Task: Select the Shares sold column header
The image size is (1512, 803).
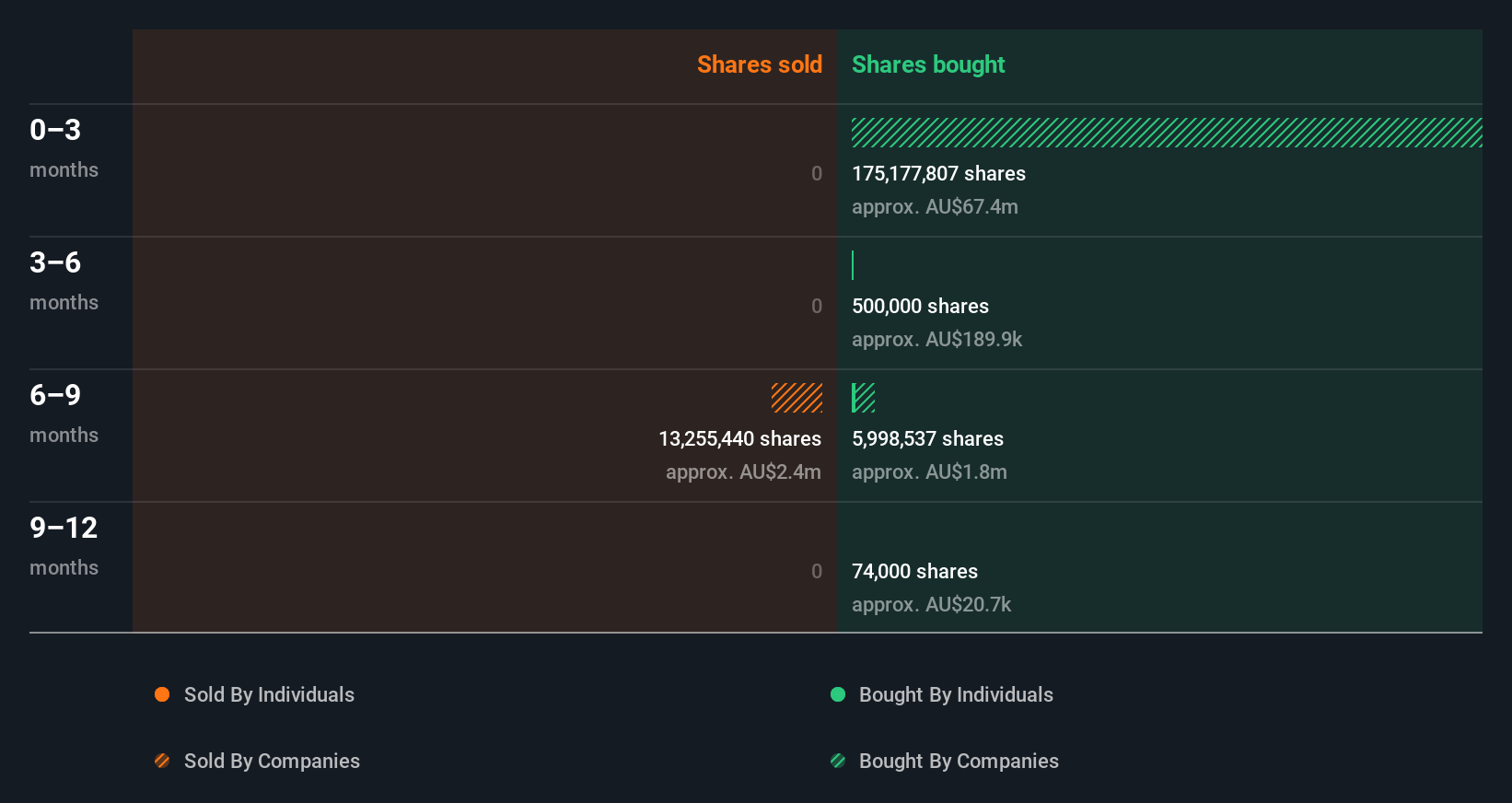Action: pyautogui.click(x=759, y=64)
